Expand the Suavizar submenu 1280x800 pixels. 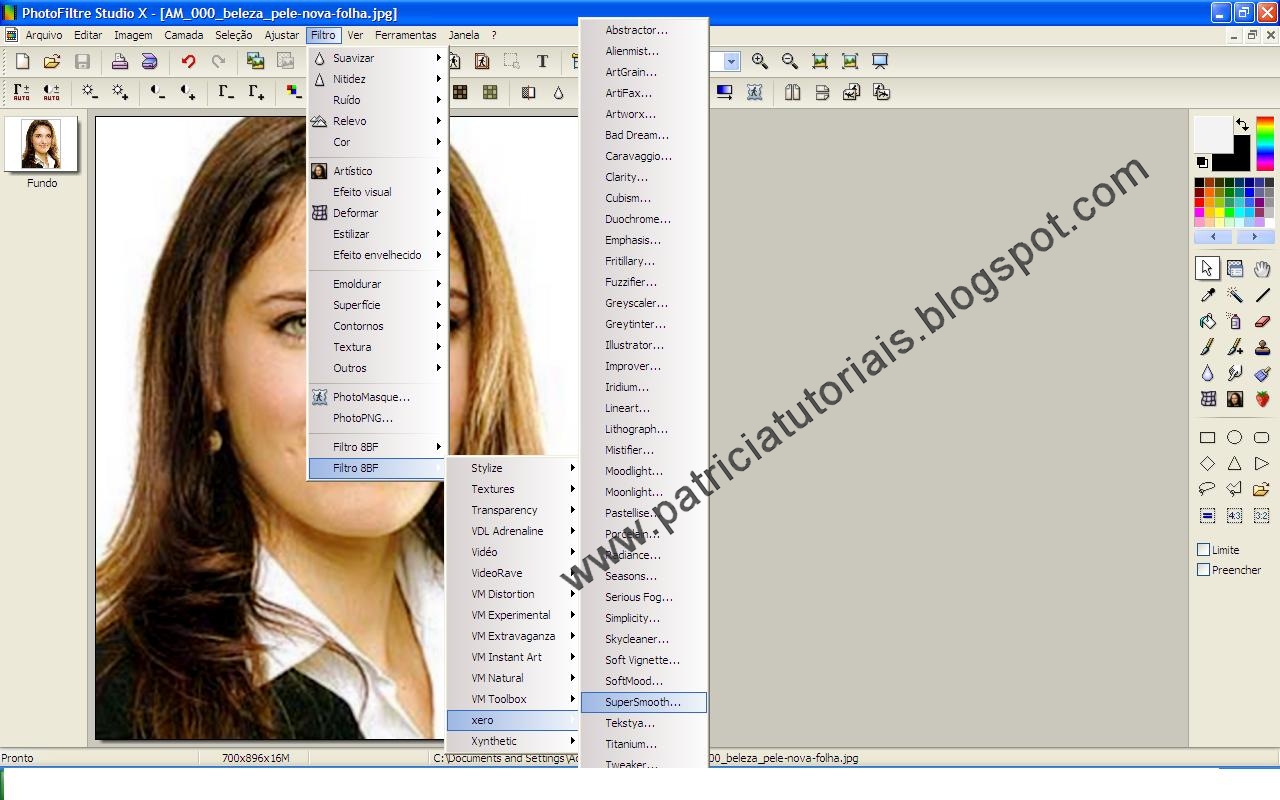(x=378, y=58)
